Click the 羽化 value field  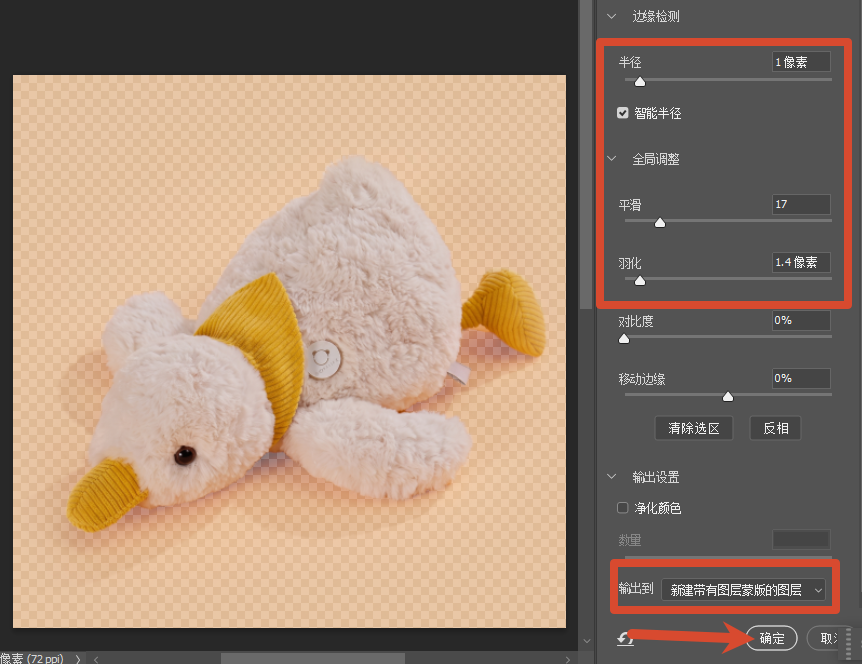pos(801,262)
